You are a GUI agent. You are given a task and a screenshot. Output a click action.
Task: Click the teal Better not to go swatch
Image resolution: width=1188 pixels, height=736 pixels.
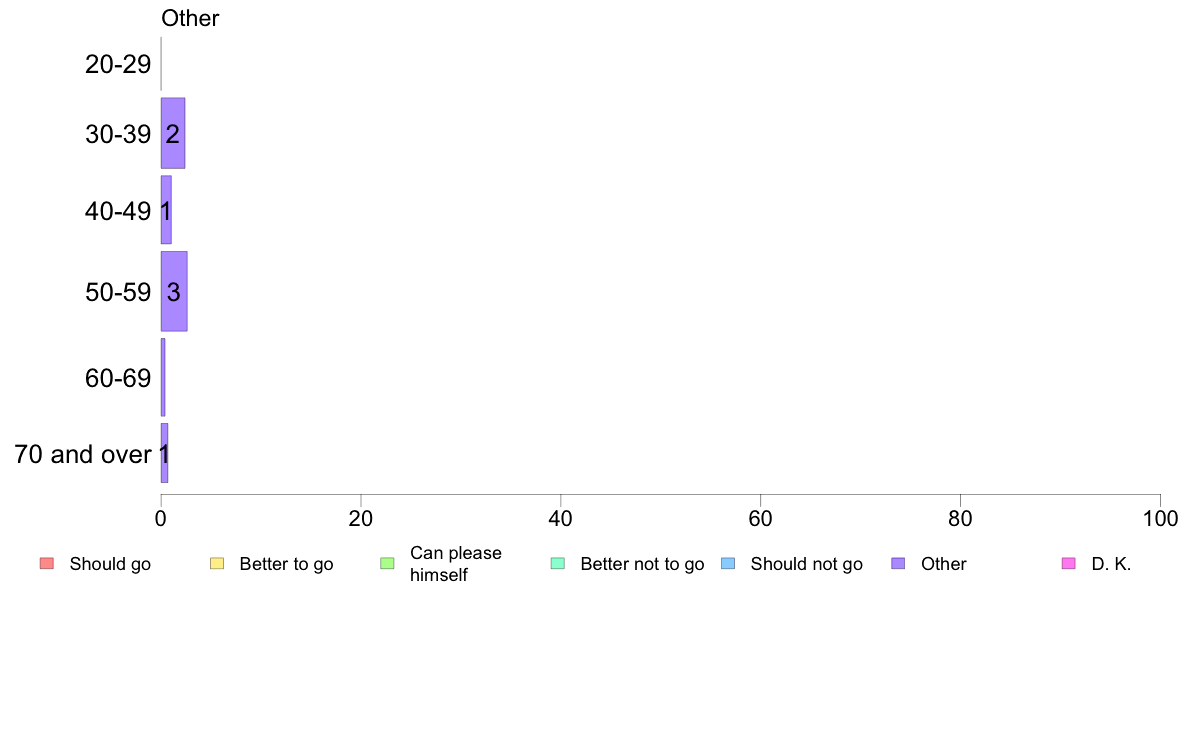pyautogui.click(x=558, y=563)
